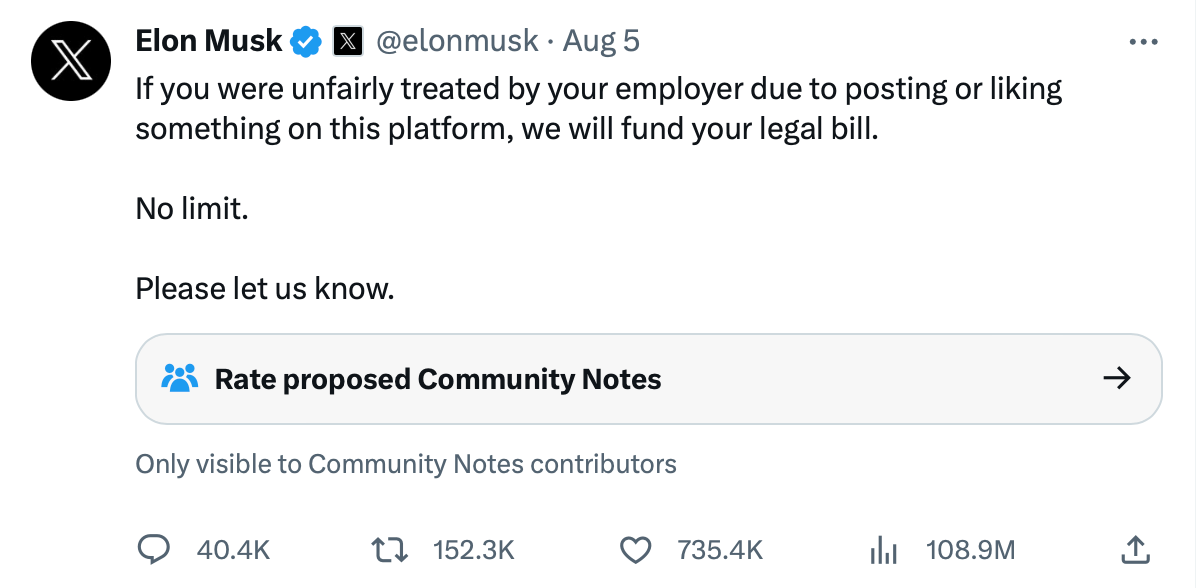This screenshot has width=1196, height=588.
Task: Click the Community Notes people icon
Action: [180, 379]
